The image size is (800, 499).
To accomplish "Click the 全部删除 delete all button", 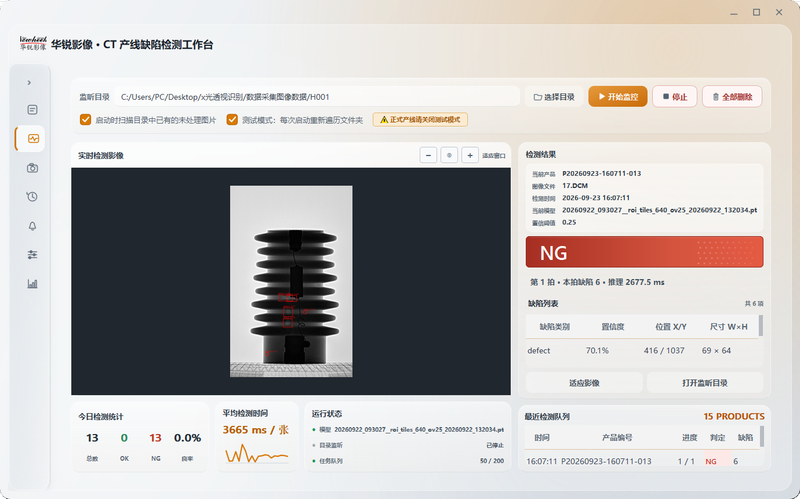I will 732,97.
